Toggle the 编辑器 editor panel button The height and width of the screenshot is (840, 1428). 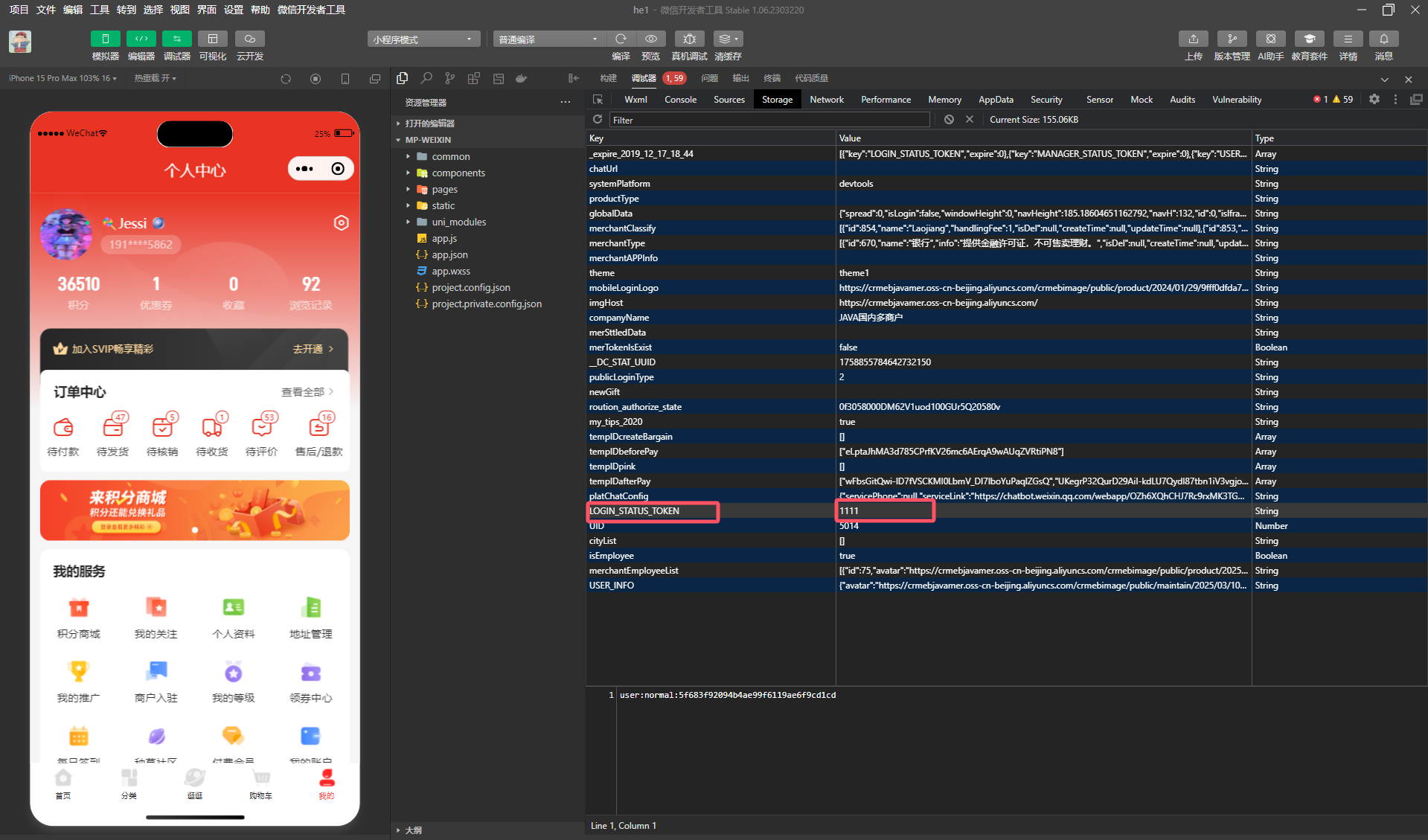coord(141,39)
